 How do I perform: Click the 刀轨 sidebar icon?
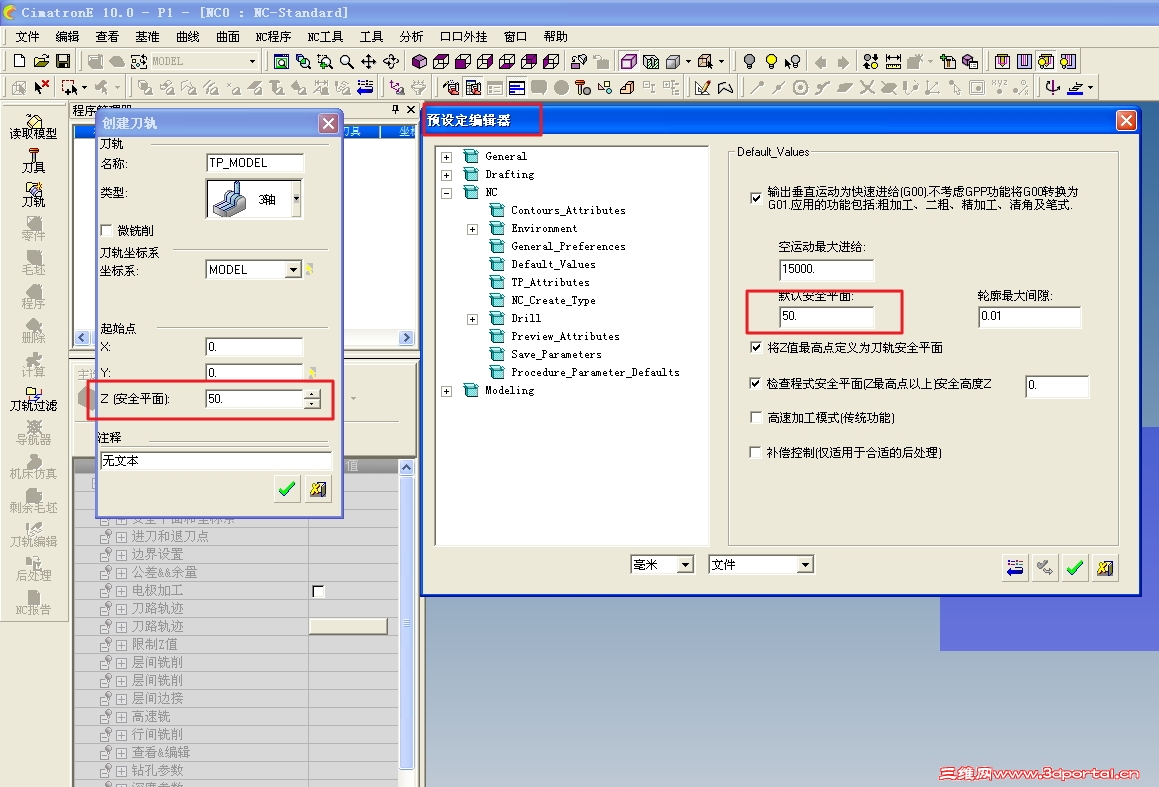(x=33, y=194)
